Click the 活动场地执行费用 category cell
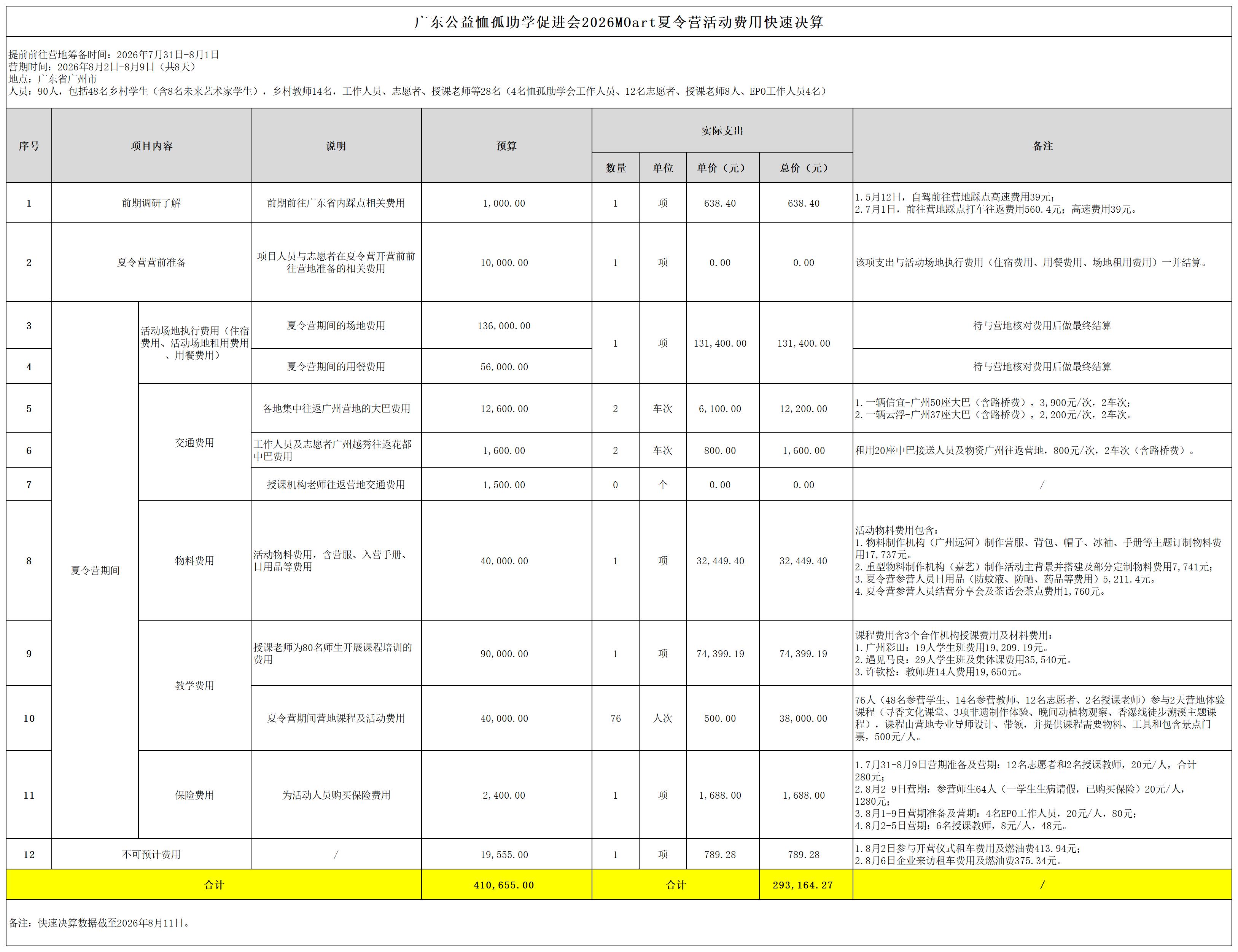 [x=195, y=343]
